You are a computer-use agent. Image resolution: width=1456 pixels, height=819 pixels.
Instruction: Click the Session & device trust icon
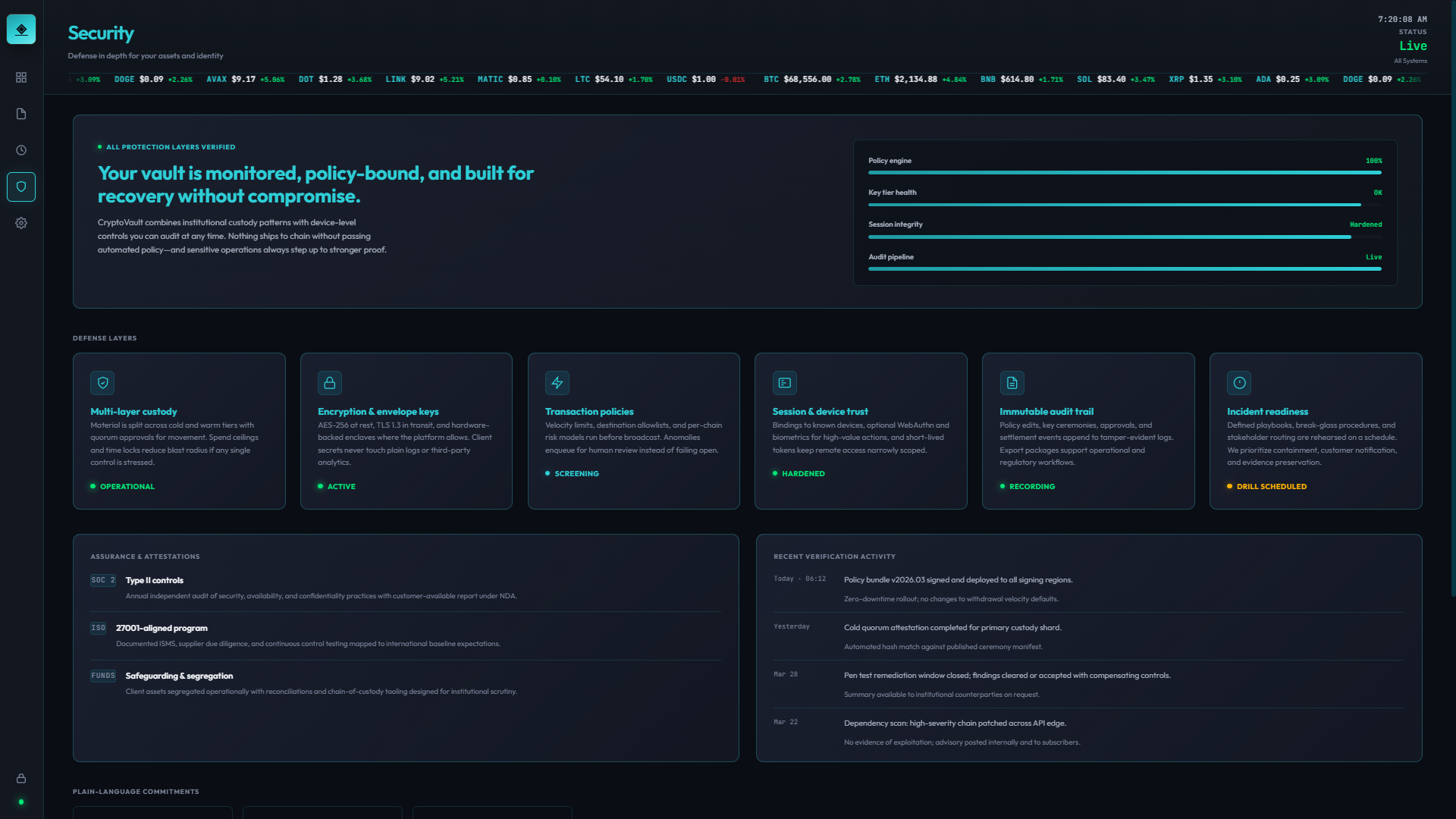(x=785, y=383)
